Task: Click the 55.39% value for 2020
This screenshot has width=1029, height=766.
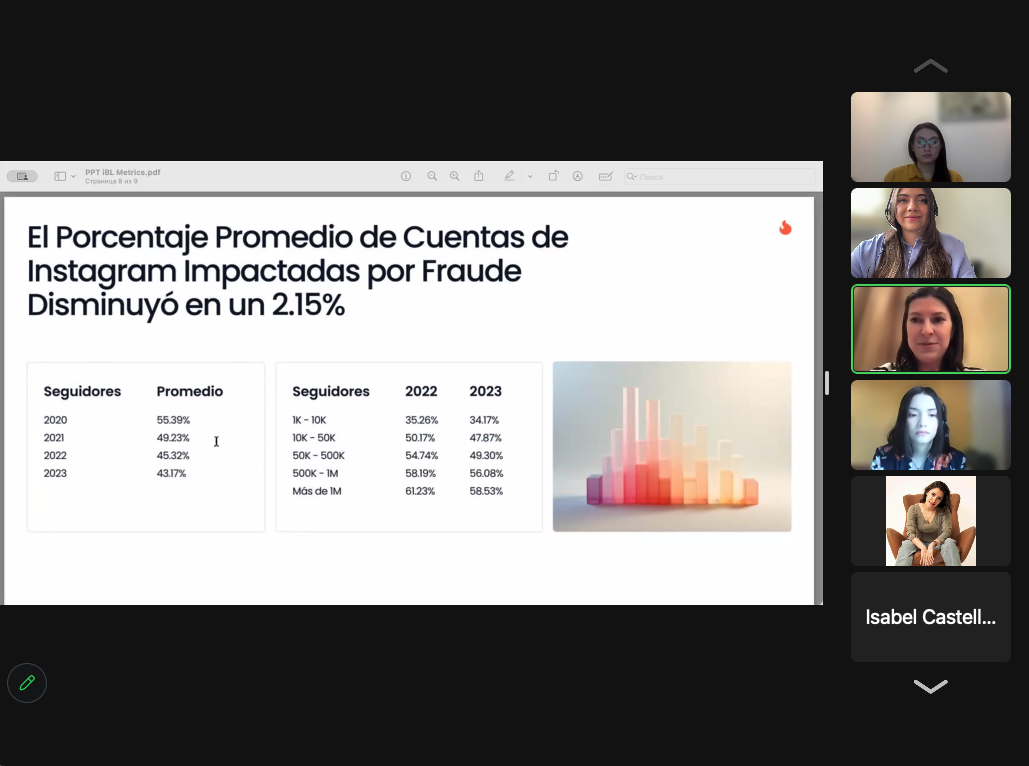Action: click(x=173, y=420)
